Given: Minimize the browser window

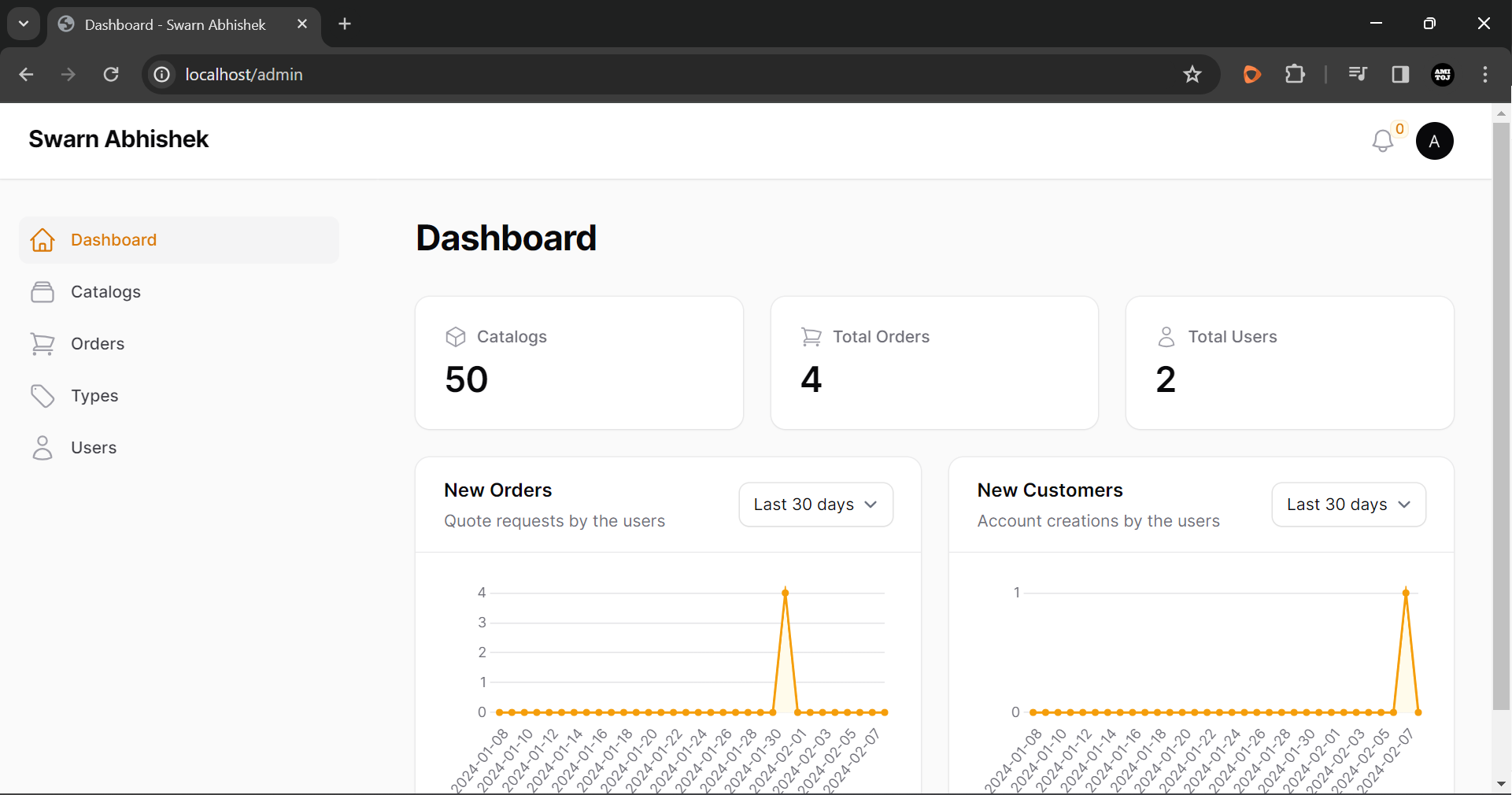Looking at the screenshot, I should click(x=1376, y=24).
